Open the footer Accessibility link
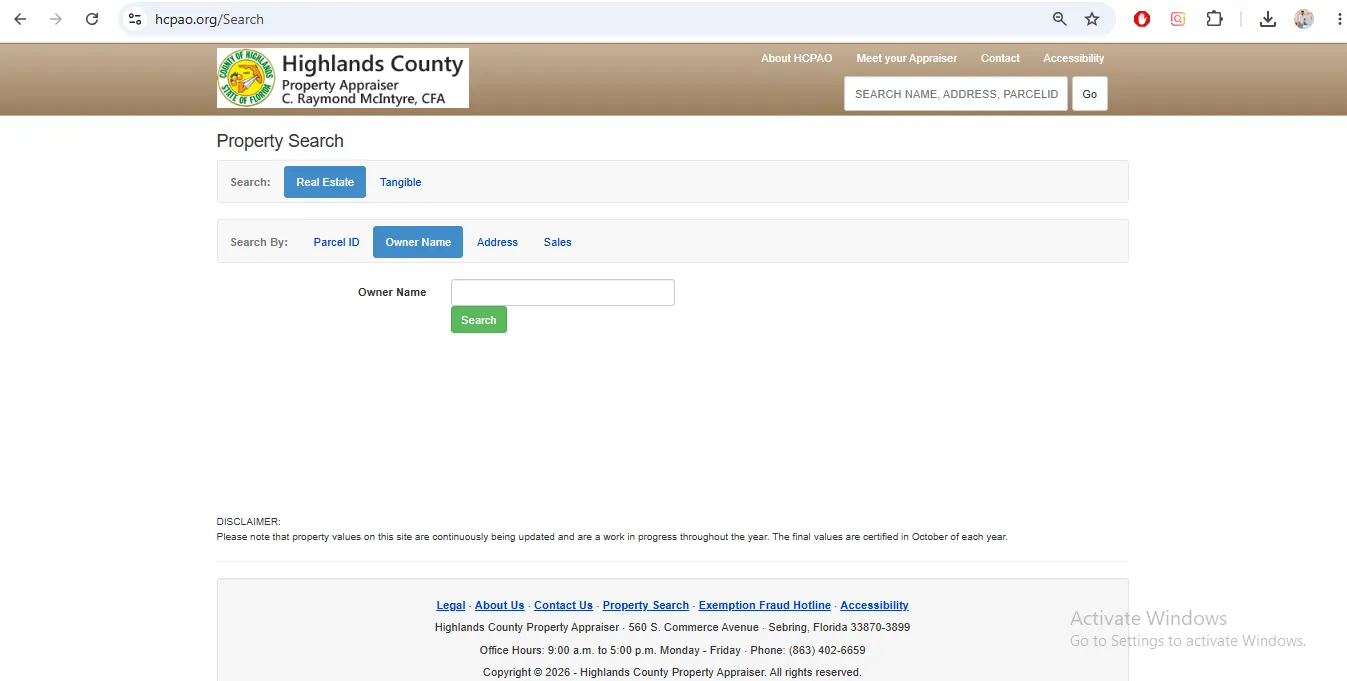The height and width of the screenshot is (681, 1347). [874, 605]
